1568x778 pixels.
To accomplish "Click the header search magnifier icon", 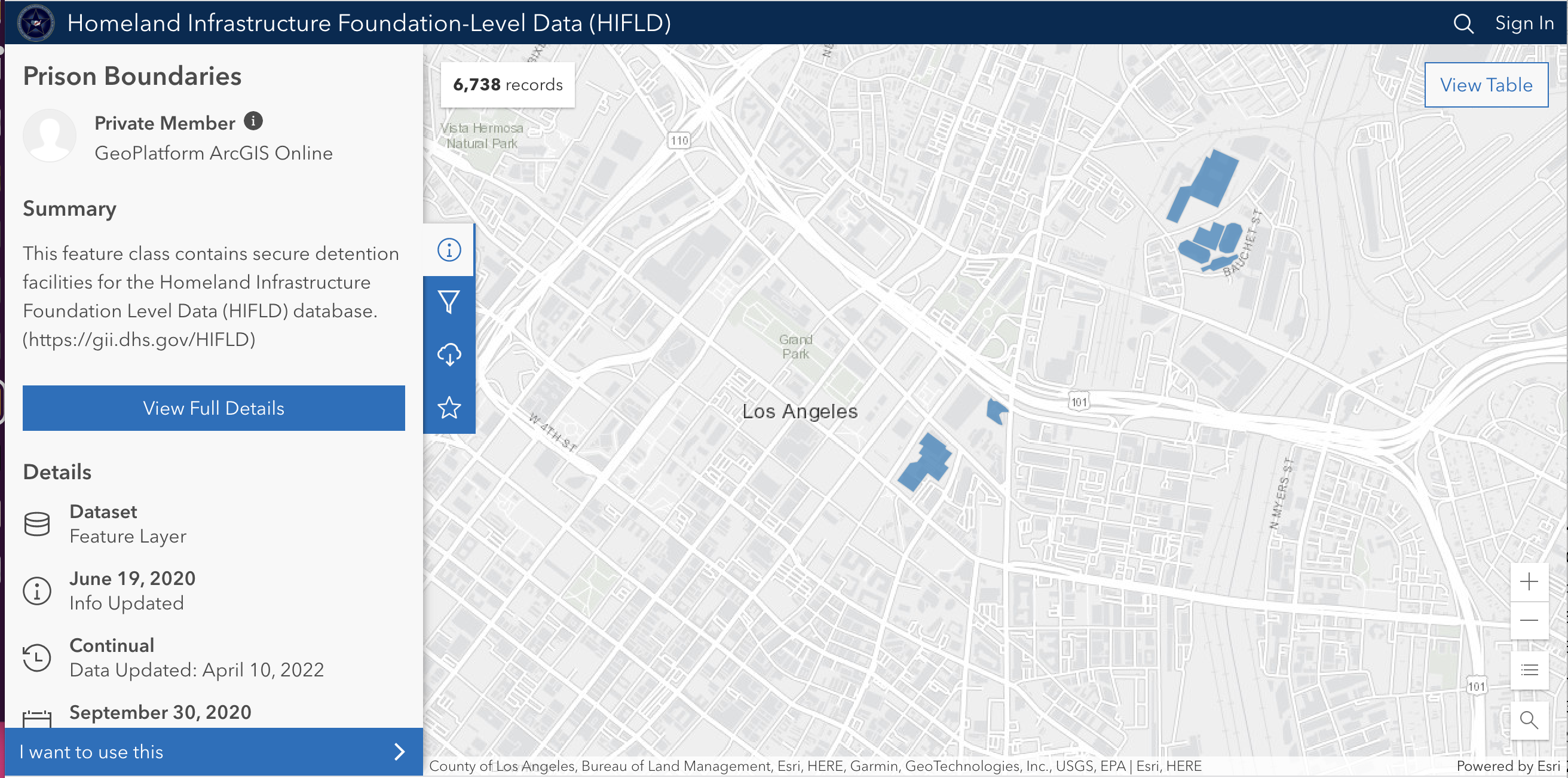I will [1463, 24].
